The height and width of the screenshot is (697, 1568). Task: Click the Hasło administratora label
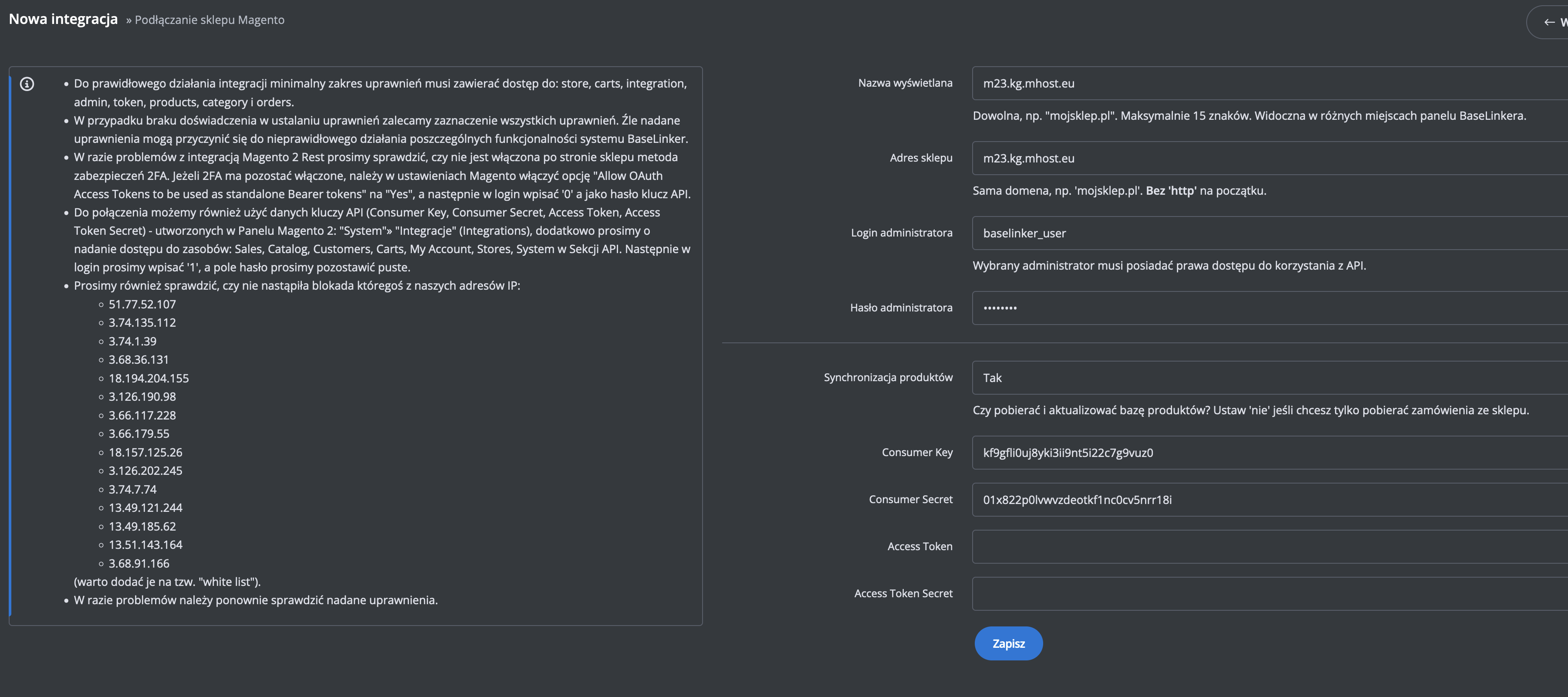coord(901,308)
